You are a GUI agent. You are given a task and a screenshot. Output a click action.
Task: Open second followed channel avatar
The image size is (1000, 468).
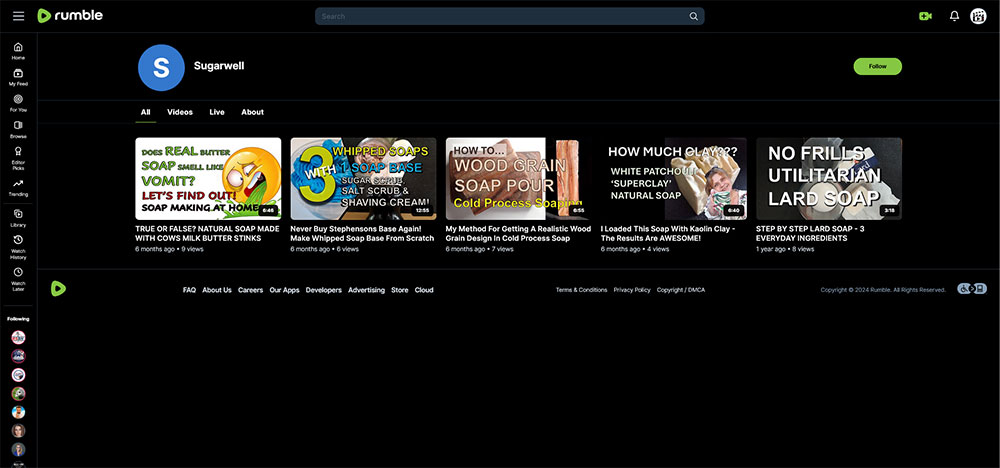click(18, 356)
